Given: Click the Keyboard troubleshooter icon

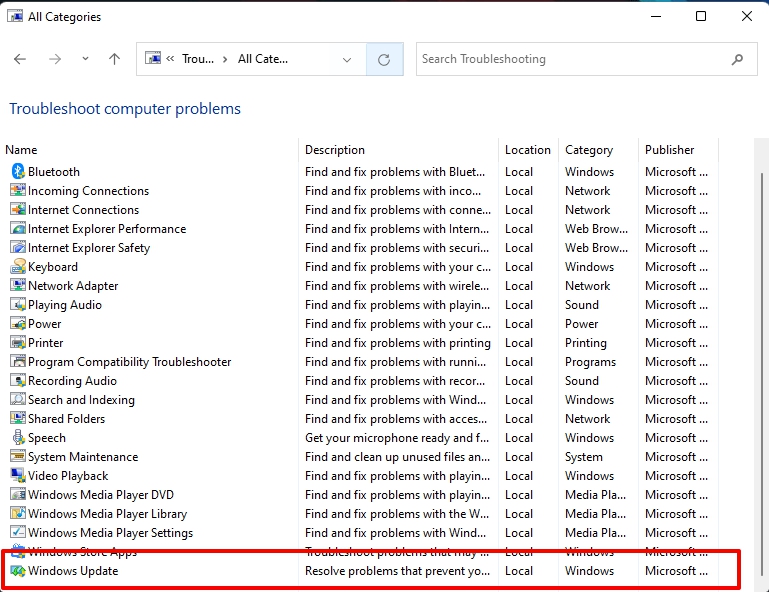Looking at the screenshot, I should [18, 266].
